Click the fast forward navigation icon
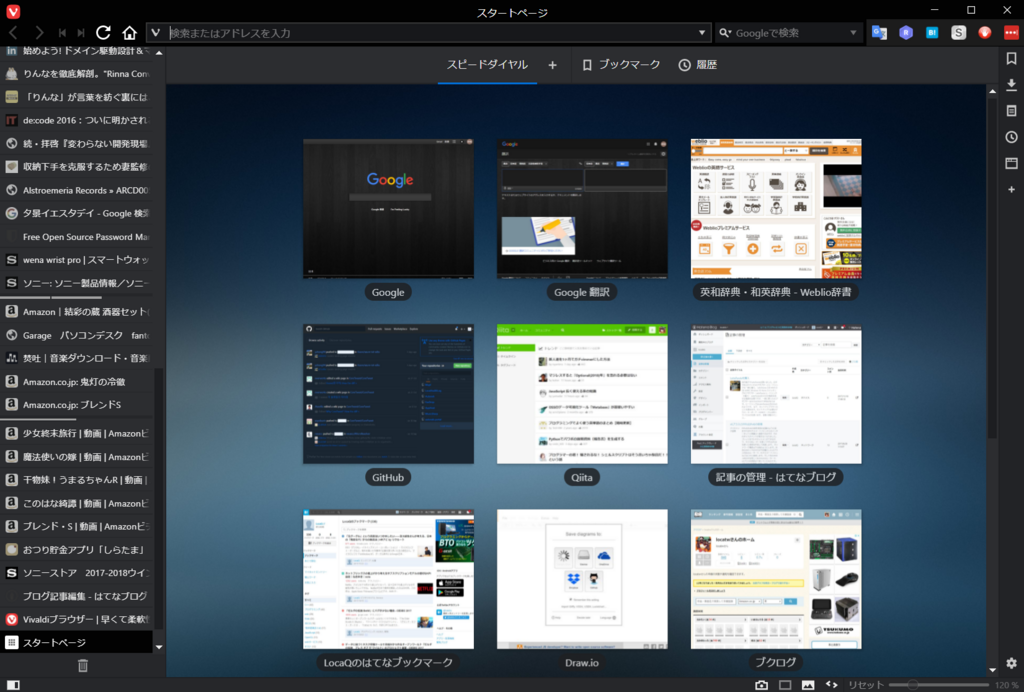Screen dimensions: 1024x692 [81, 33]
